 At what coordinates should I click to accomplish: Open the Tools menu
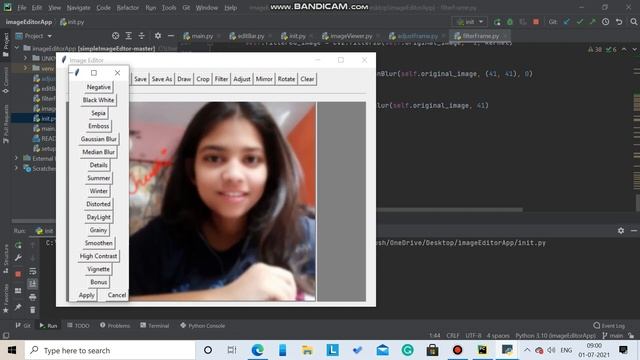point(169,8)
